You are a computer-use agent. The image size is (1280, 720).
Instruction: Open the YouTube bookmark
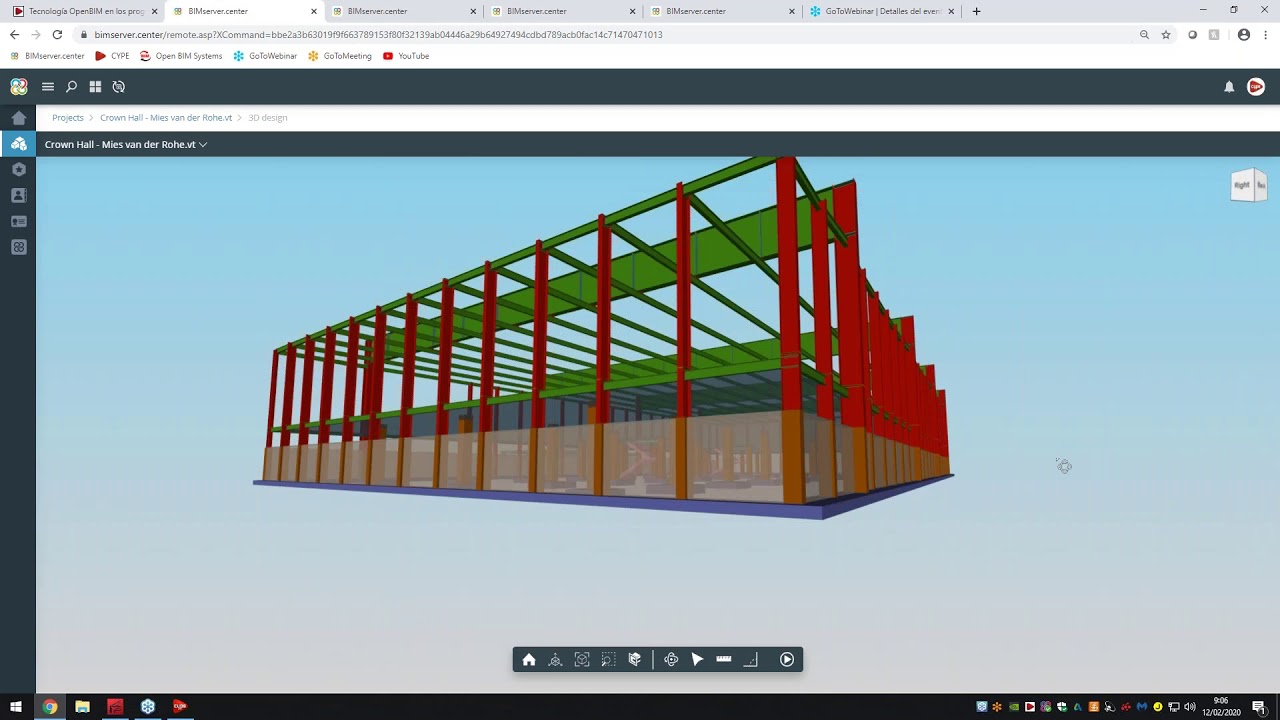[406, 56]
